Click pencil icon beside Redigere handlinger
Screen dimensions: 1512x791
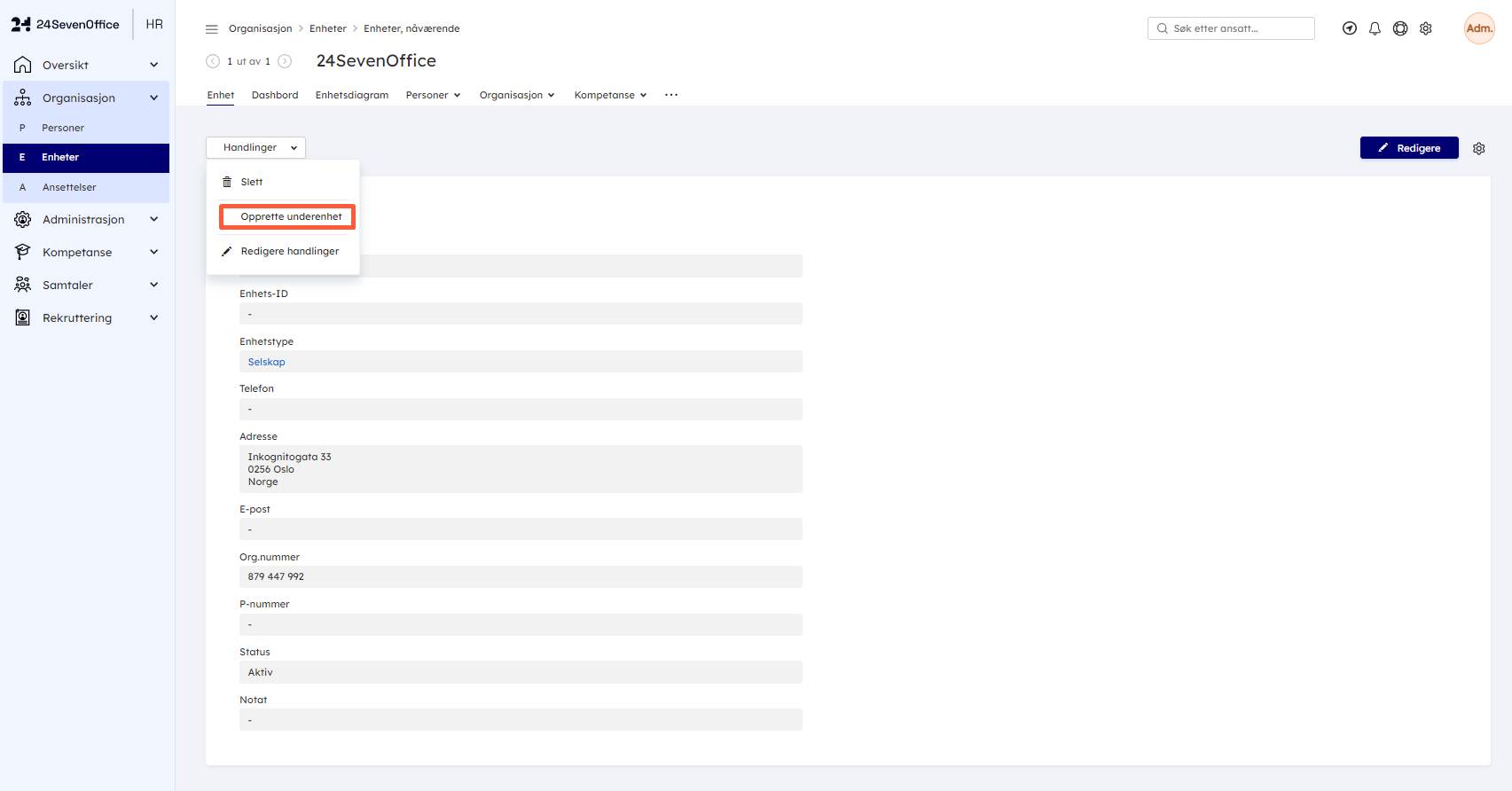[x=227, y=251]
